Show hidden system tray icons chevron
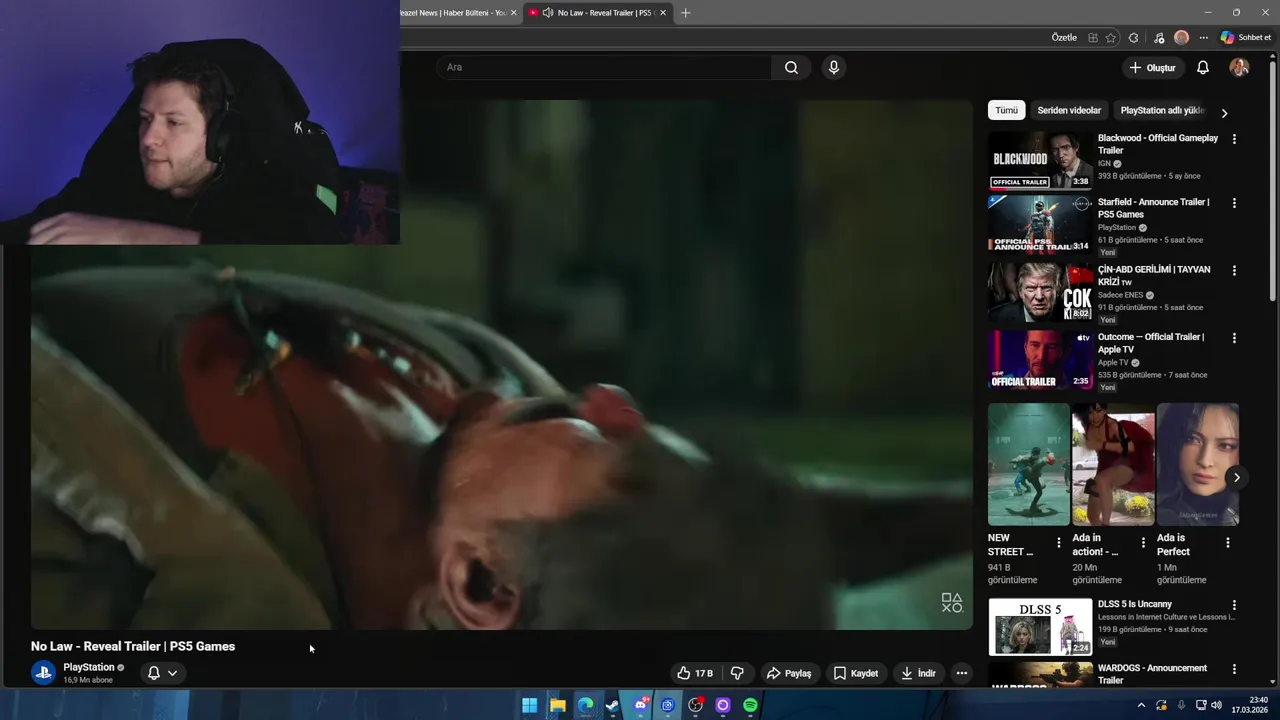This screenshot has width=1280, height=720. tap(1141, 705)
